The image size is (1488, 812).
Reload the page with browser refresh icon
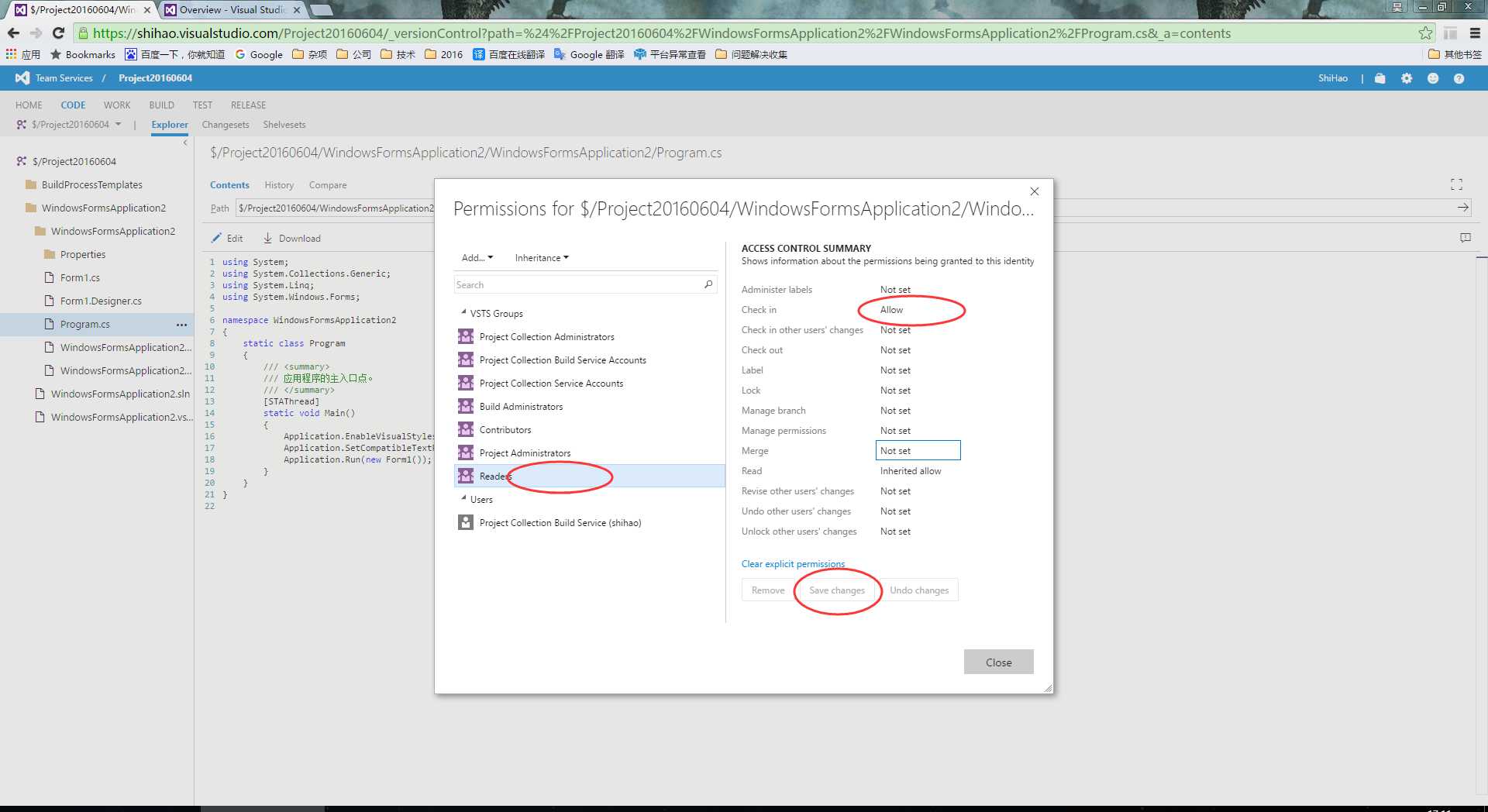coord(58,33)
